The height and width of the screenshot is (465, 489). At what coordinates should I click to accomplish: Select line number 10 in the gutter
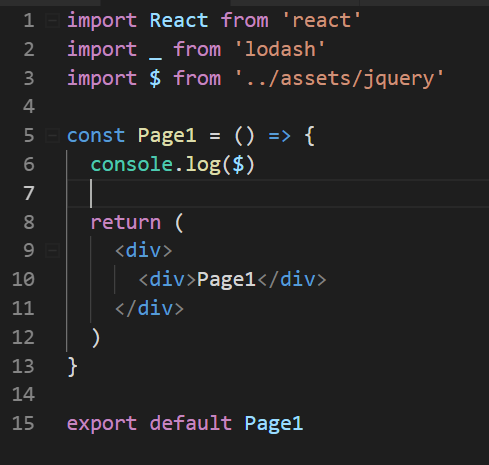(23, 279)
